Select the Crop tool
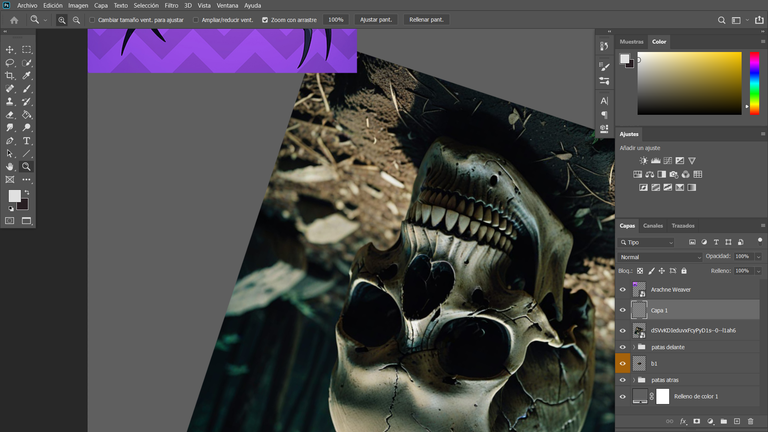This screenshot has height=432, width=768. click(9, 75)
